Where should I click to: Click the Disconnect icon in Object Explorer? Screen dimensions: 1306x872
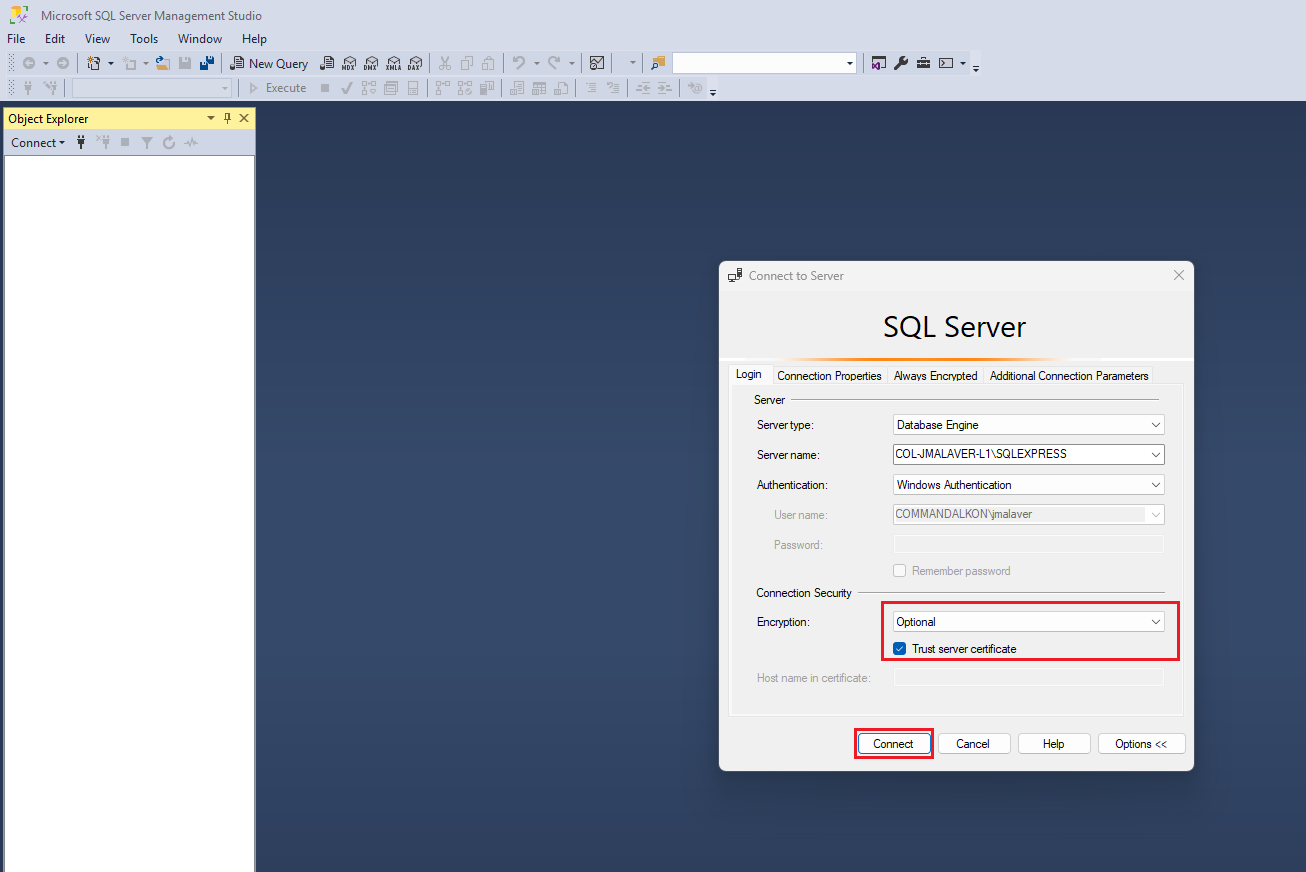pyautogui.click(x=103, y=143)
